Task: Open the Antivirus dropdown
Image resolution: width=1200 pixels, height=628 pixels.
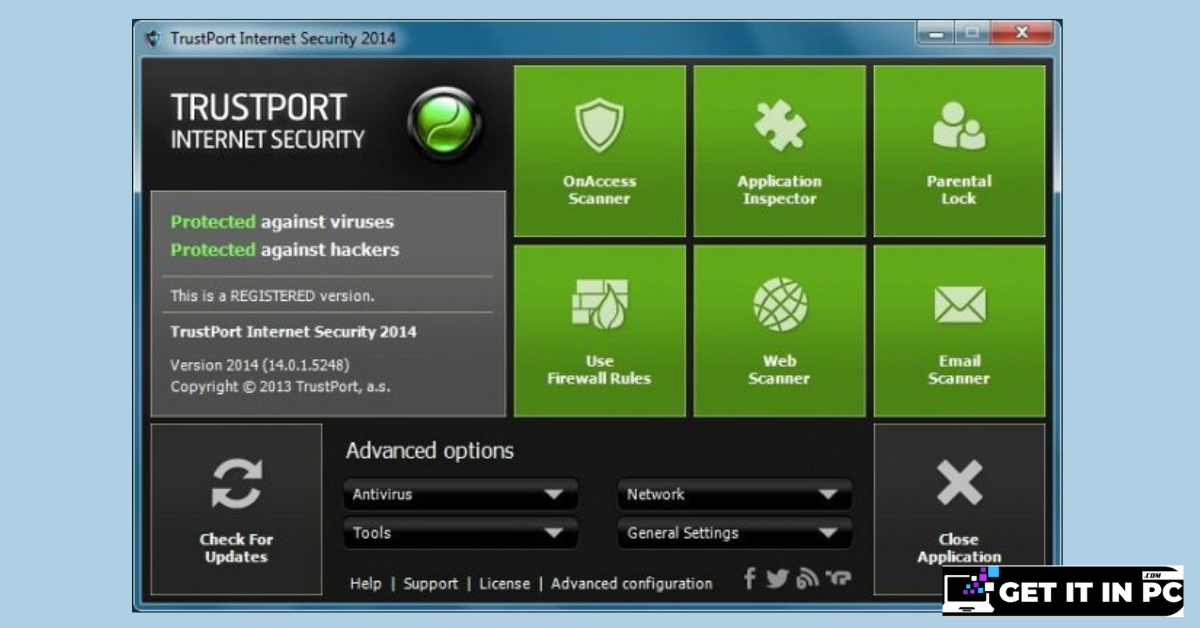Action: click(x=461, y=495)
